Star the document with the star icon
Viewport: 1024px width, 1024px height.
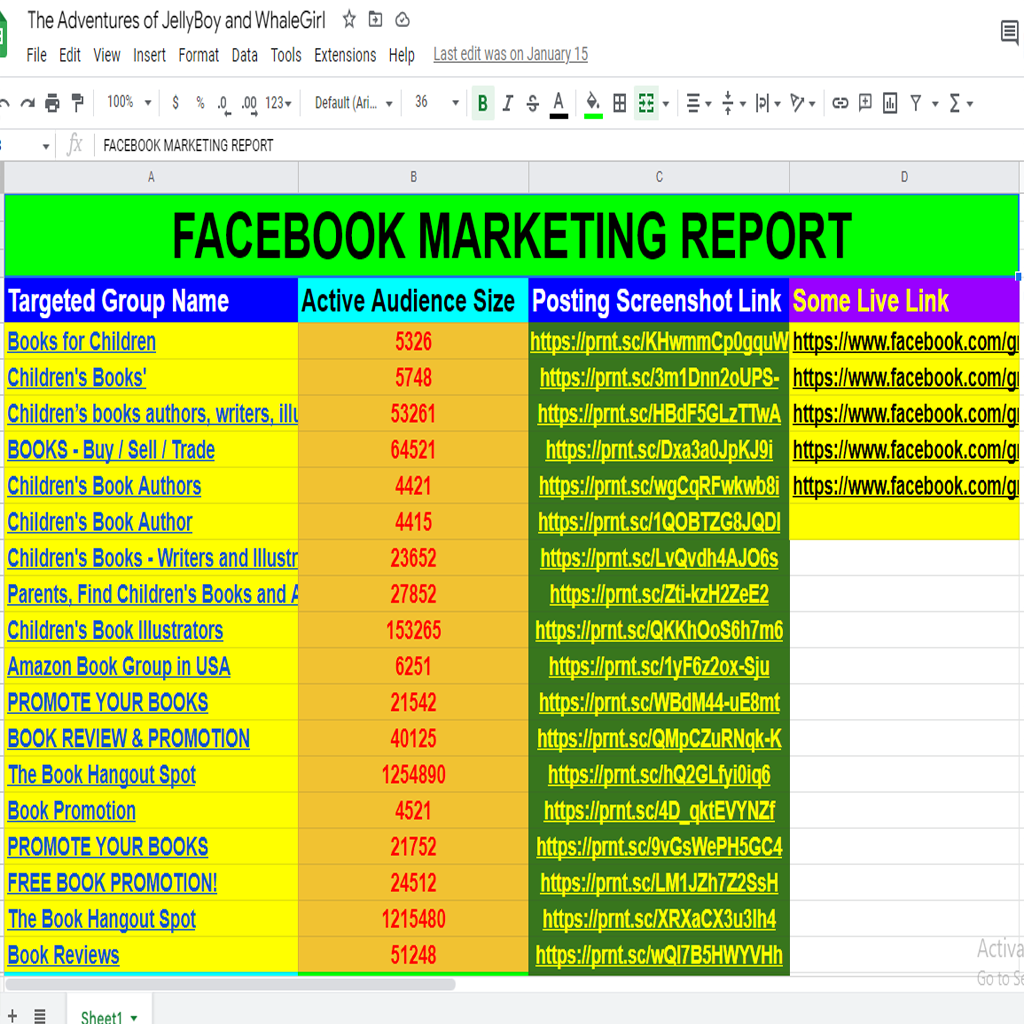(349, 20)
